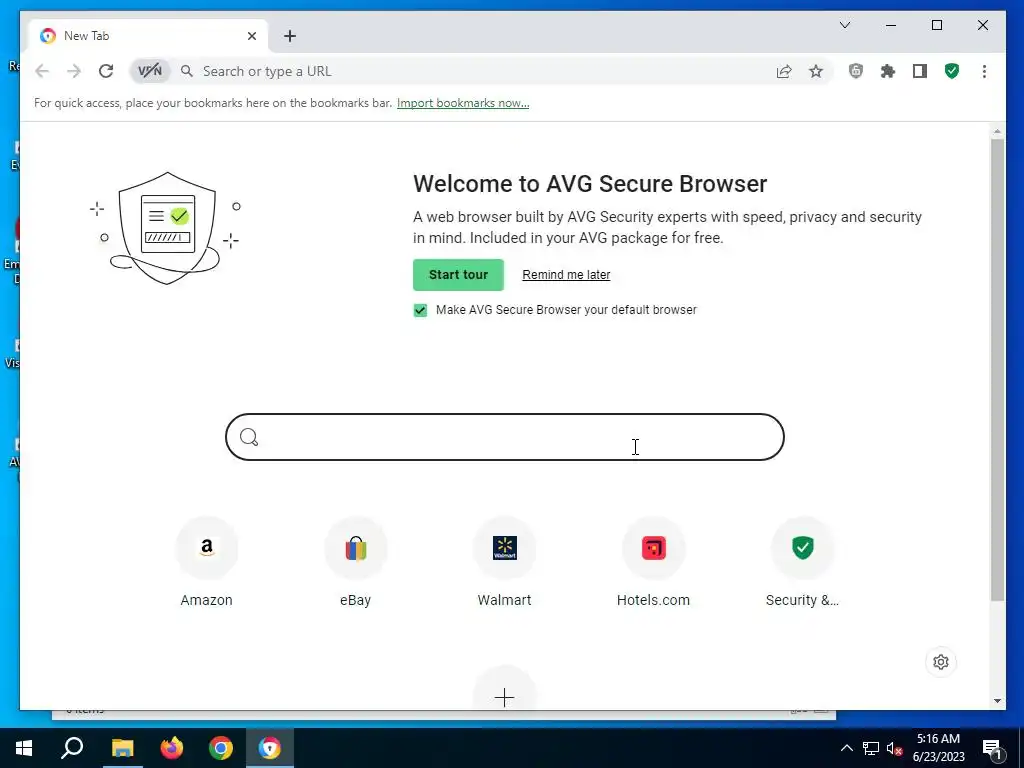Viewport: 1024px width, 768px height.
Task: Open the taskbar clock and date
Action: pos(938,748)
